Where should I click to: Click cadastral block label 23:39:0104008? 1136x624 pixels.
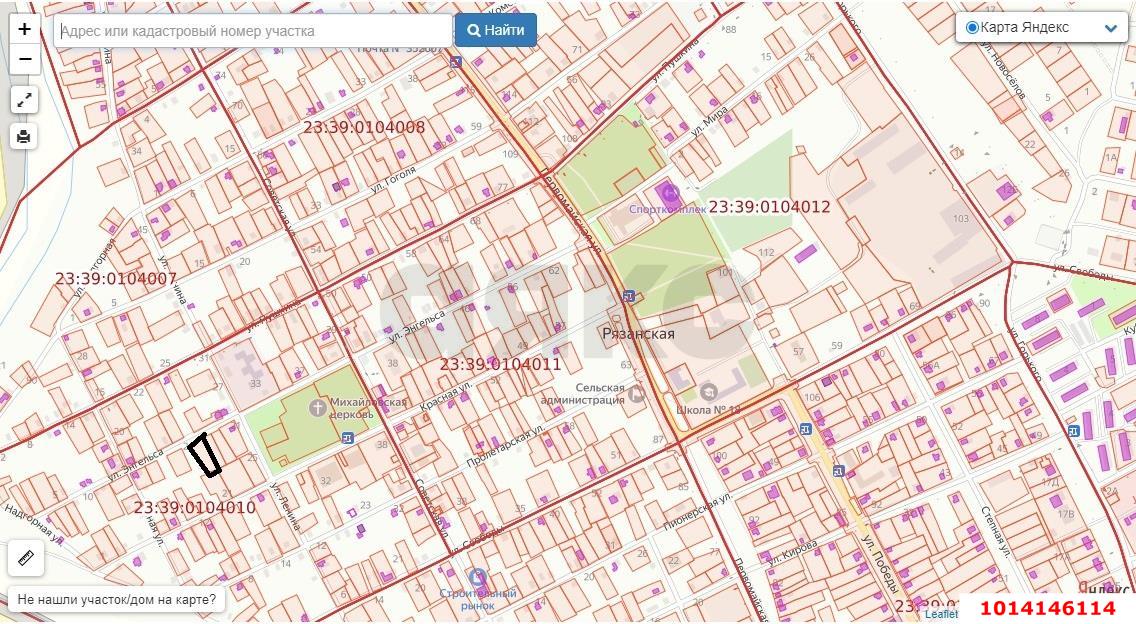[x=364, y=127]
